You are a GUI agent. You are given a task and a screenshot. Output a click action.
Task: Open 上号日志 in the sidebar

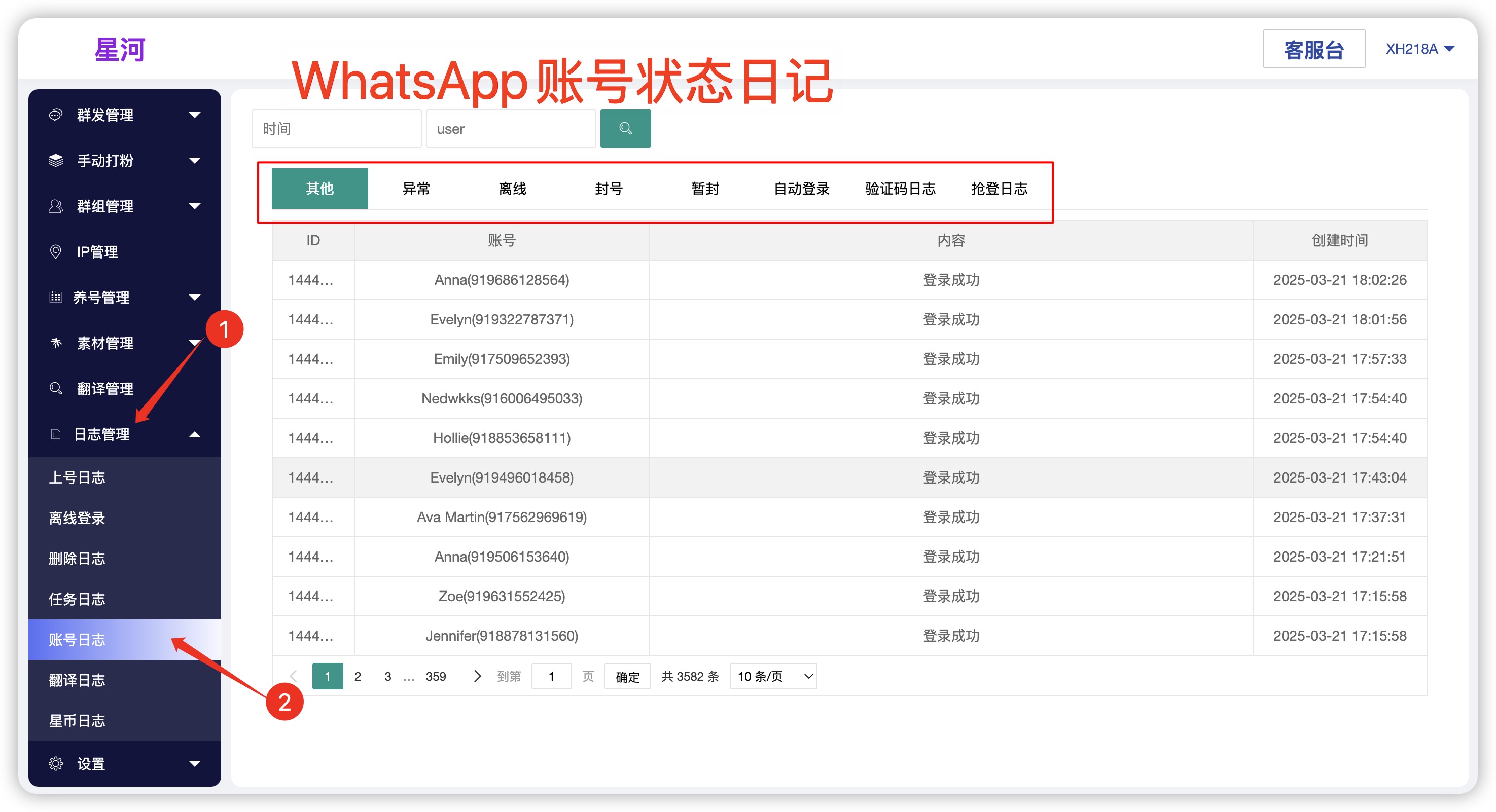point(77,477)
